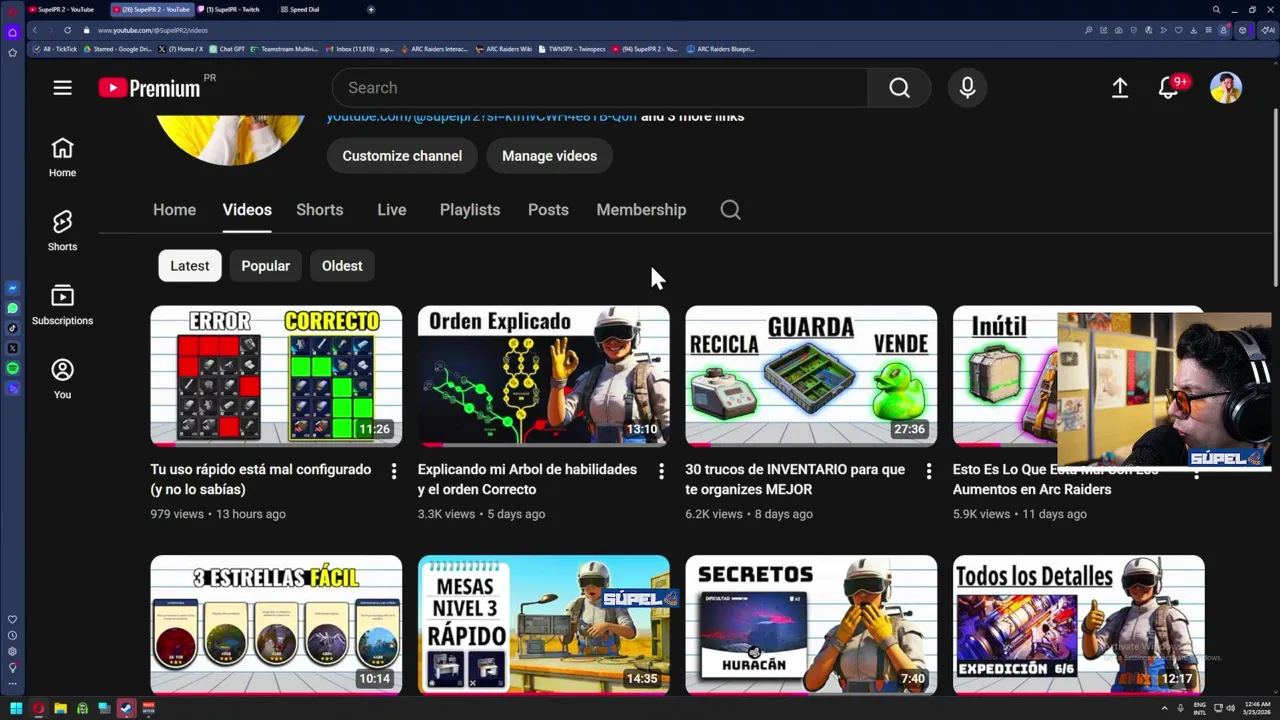Switch to the Speed Dial browser tab
Image resolution: width=1280 pixels, height=720 pixels.
click(x=304, y=10)
